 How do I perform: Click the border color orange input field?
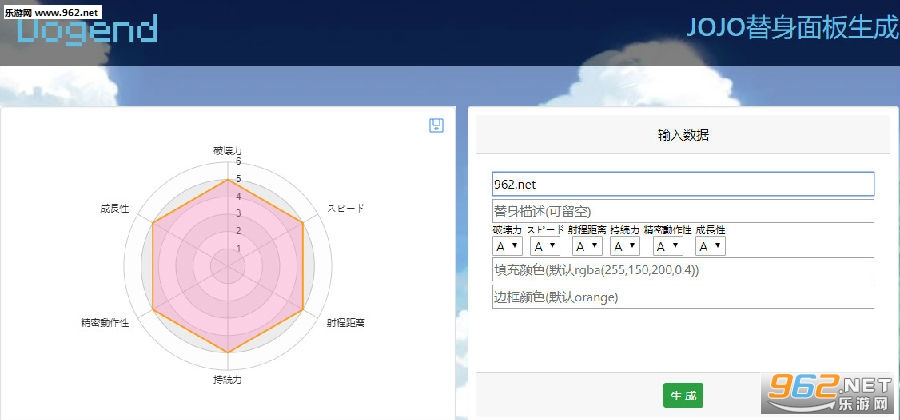point(683,297)
